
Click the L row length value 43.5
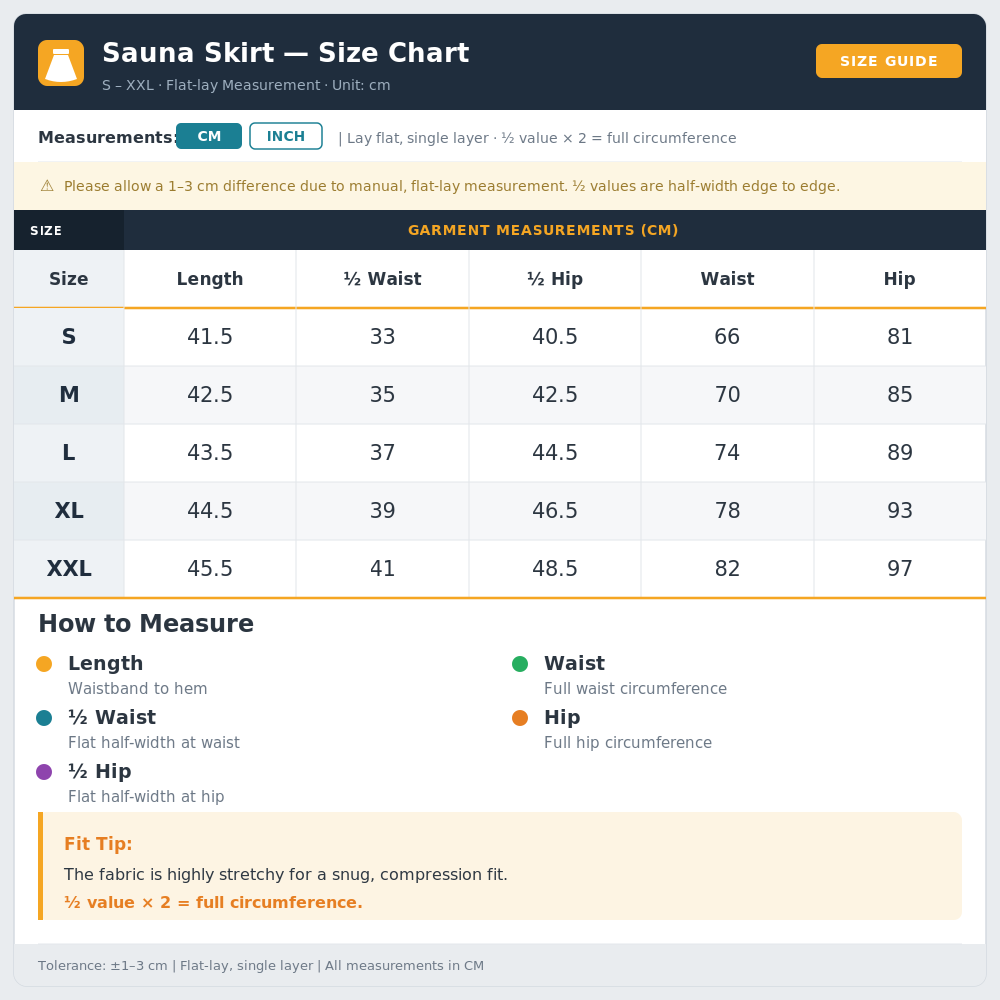[210, 452]
